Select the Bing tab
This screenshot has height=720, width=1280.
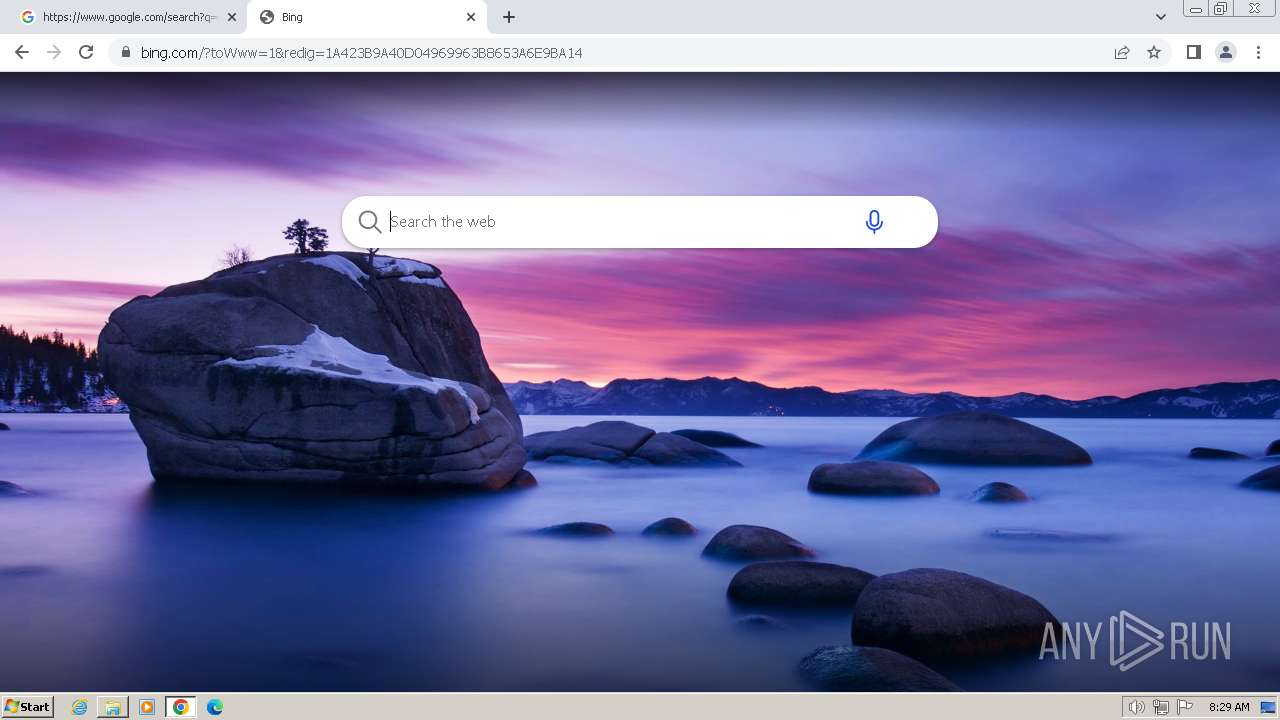pos(365,17)
